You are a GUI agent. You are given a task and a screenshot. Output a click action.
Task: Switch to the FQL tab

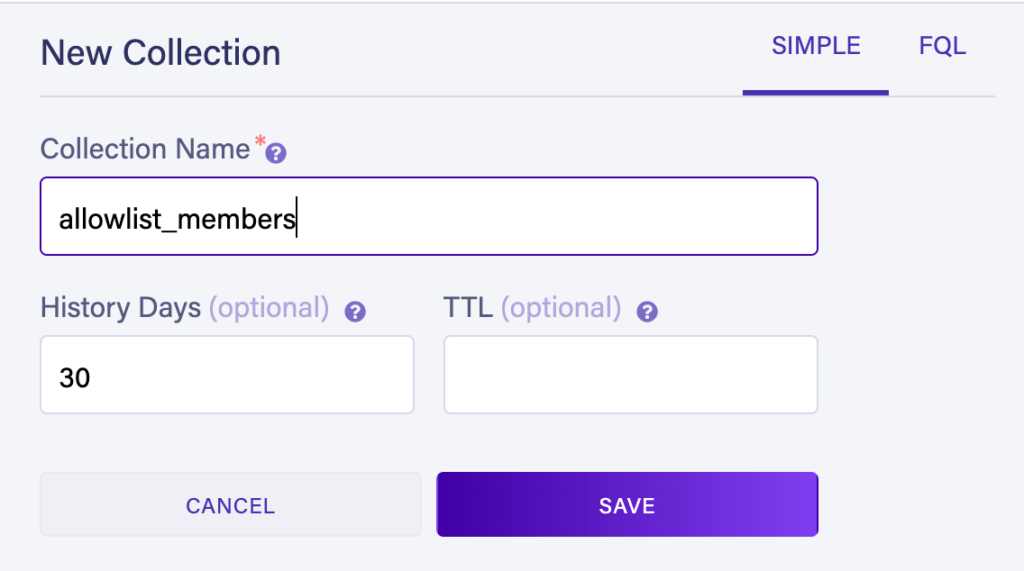942,46
